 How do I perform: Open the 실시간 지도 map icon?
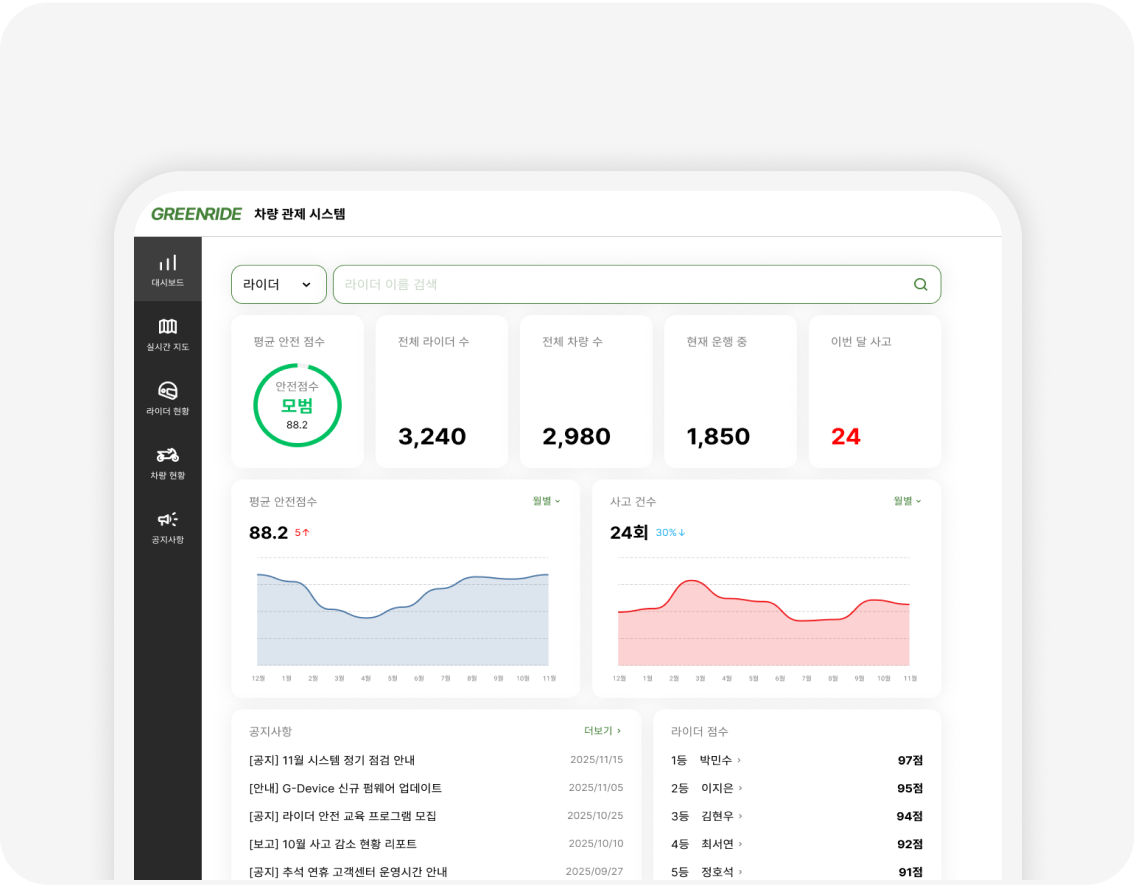tap(168, 327)
